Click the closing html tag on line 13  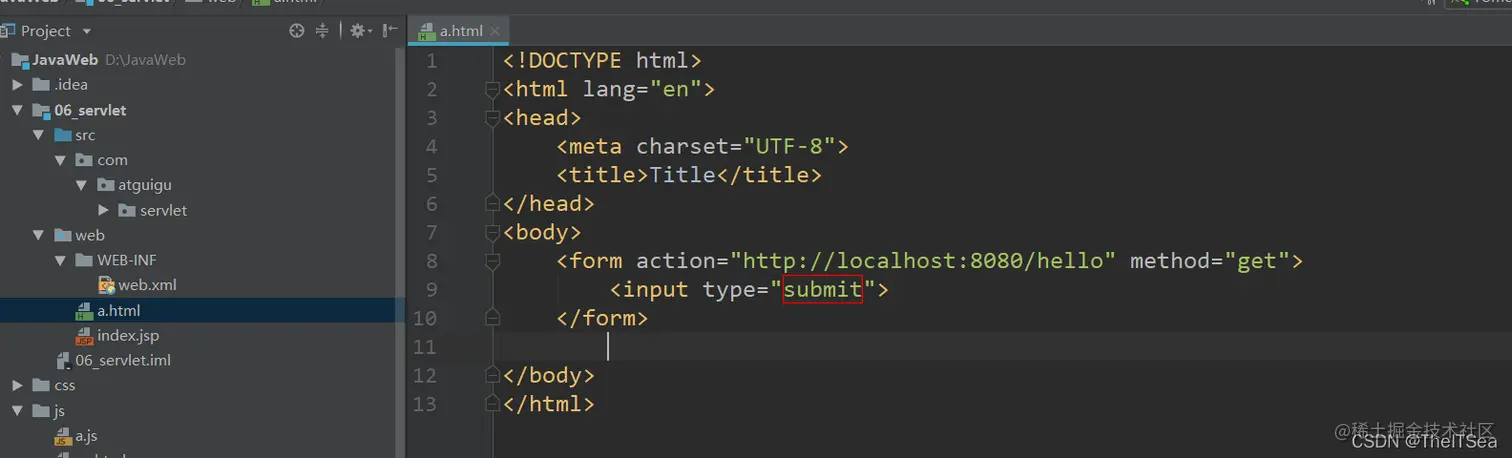click(x=549, y=405)
